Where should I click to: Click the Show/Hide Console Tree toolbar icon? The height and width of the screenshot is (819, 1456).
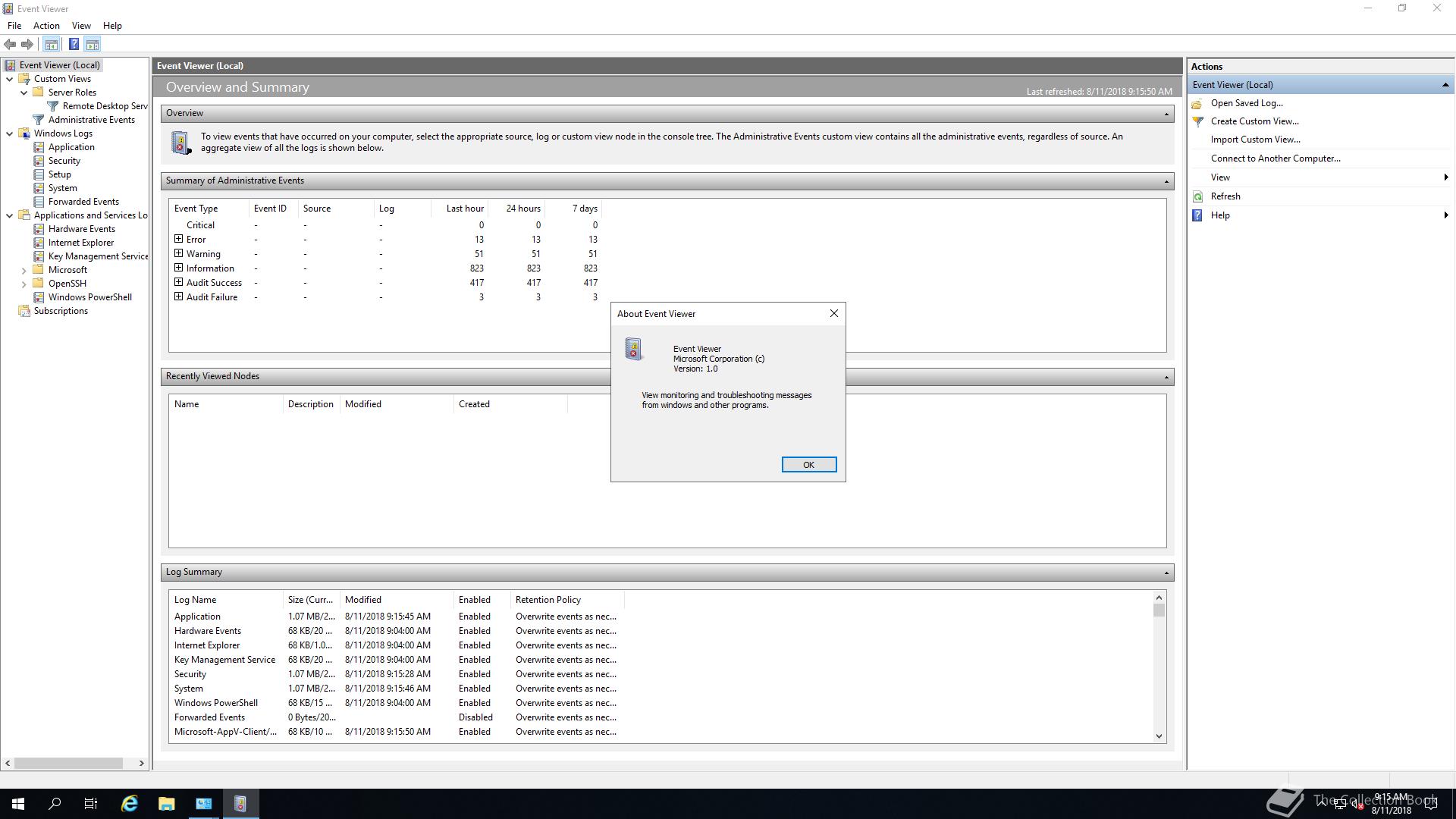52,44
